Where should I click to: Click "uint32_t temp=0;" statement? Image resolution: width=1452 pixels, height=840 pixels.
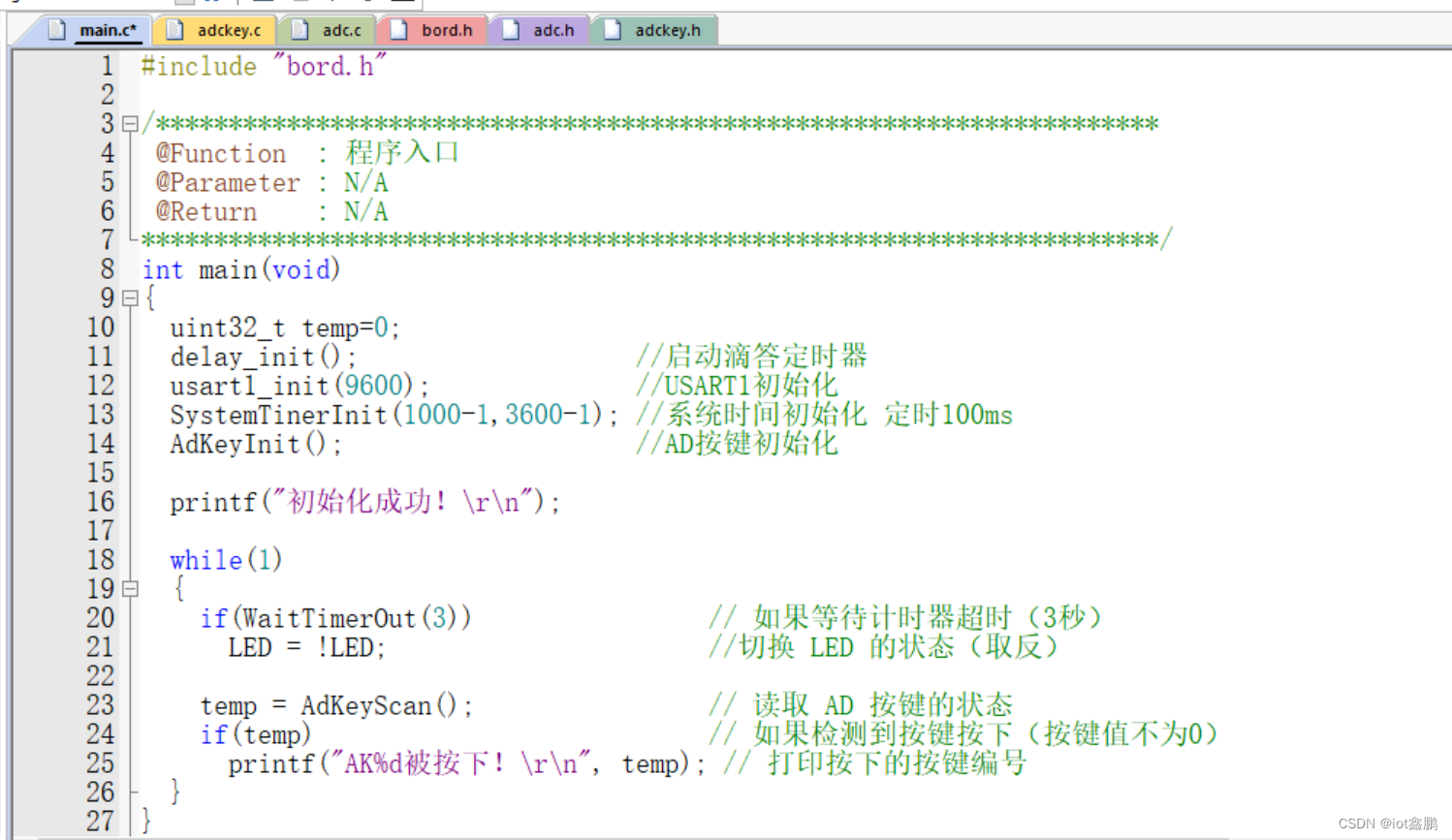(x=285, y=327)
